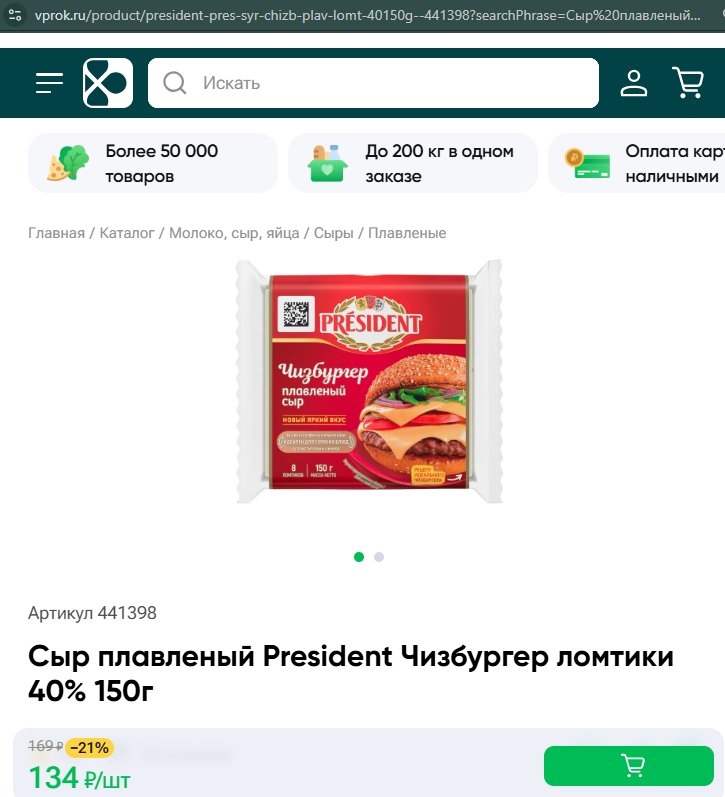Go to Сыры breadcrumb category

[x=334, y=233]
